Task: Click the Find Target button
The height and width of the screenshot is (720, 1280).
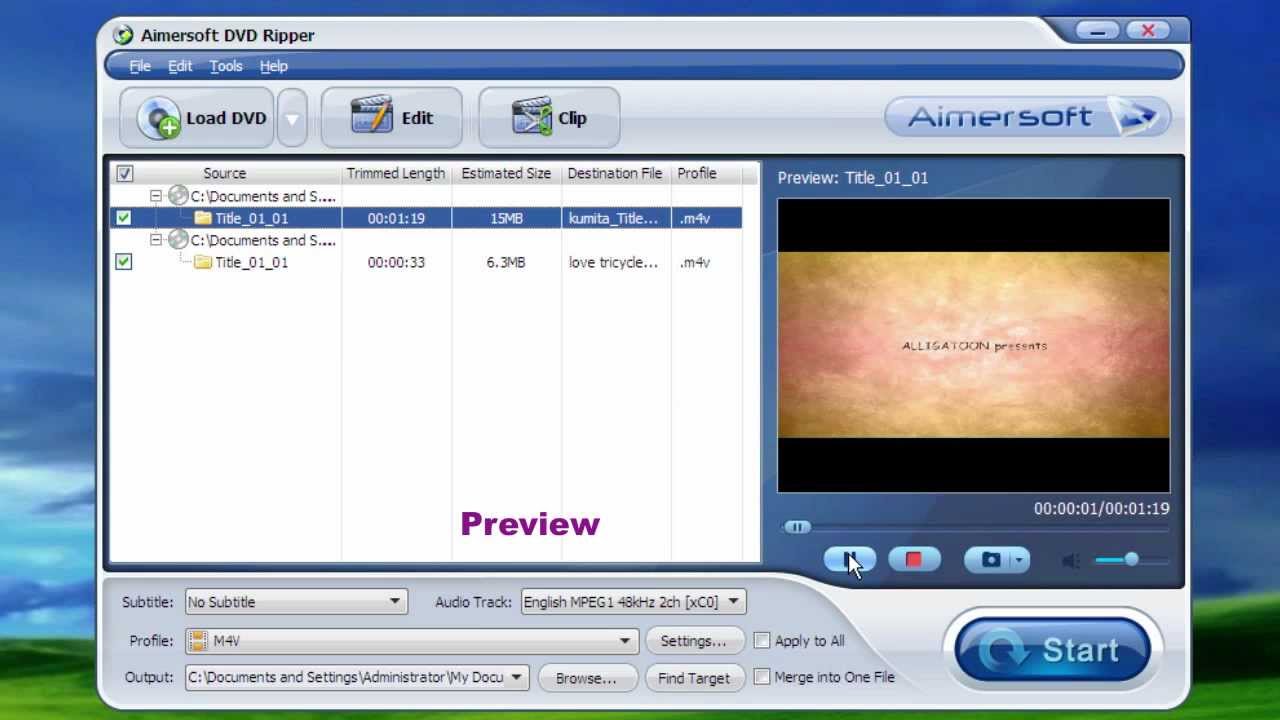Action: tap(693, 677)
